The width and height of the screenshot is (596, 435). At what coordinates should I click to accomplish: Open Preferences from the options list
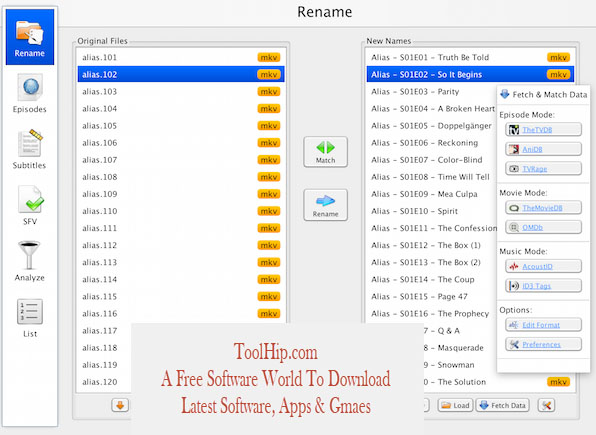point(543,344)
